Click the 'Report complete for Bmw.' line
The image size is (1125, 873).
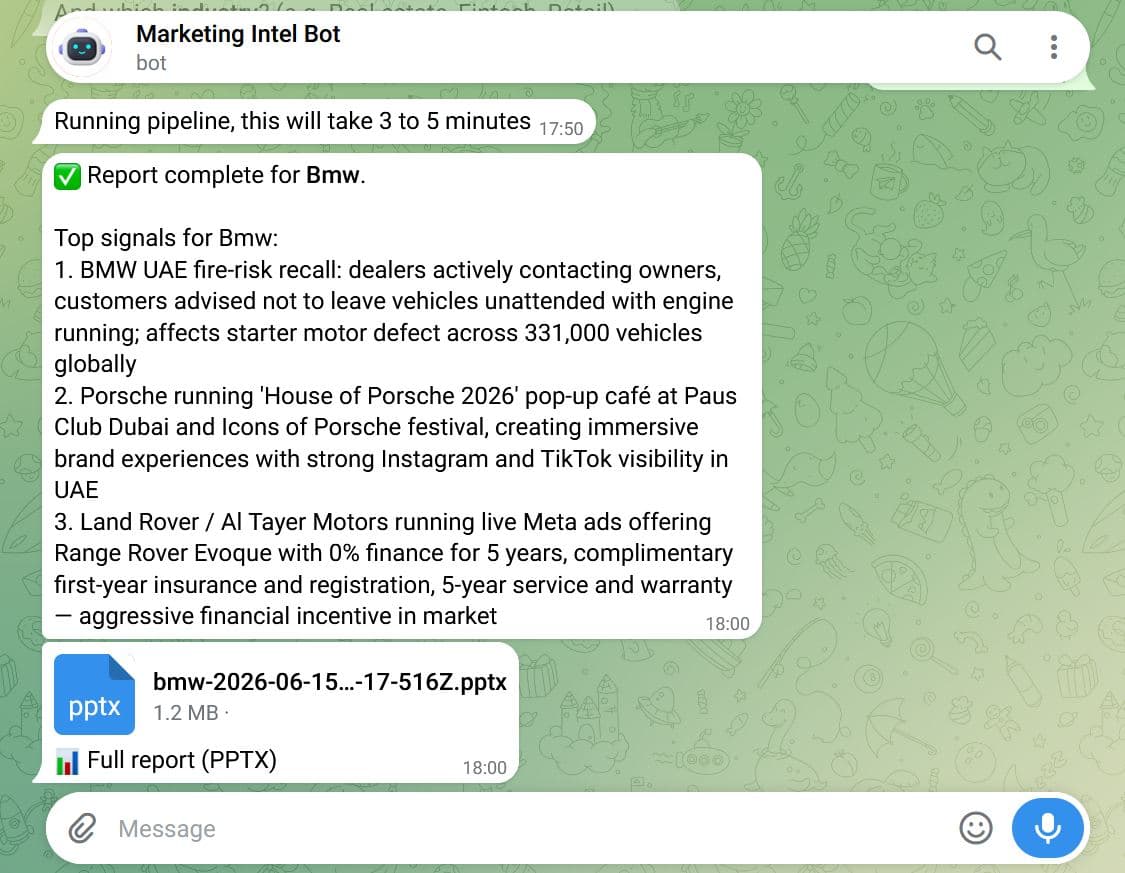[226, 175]
